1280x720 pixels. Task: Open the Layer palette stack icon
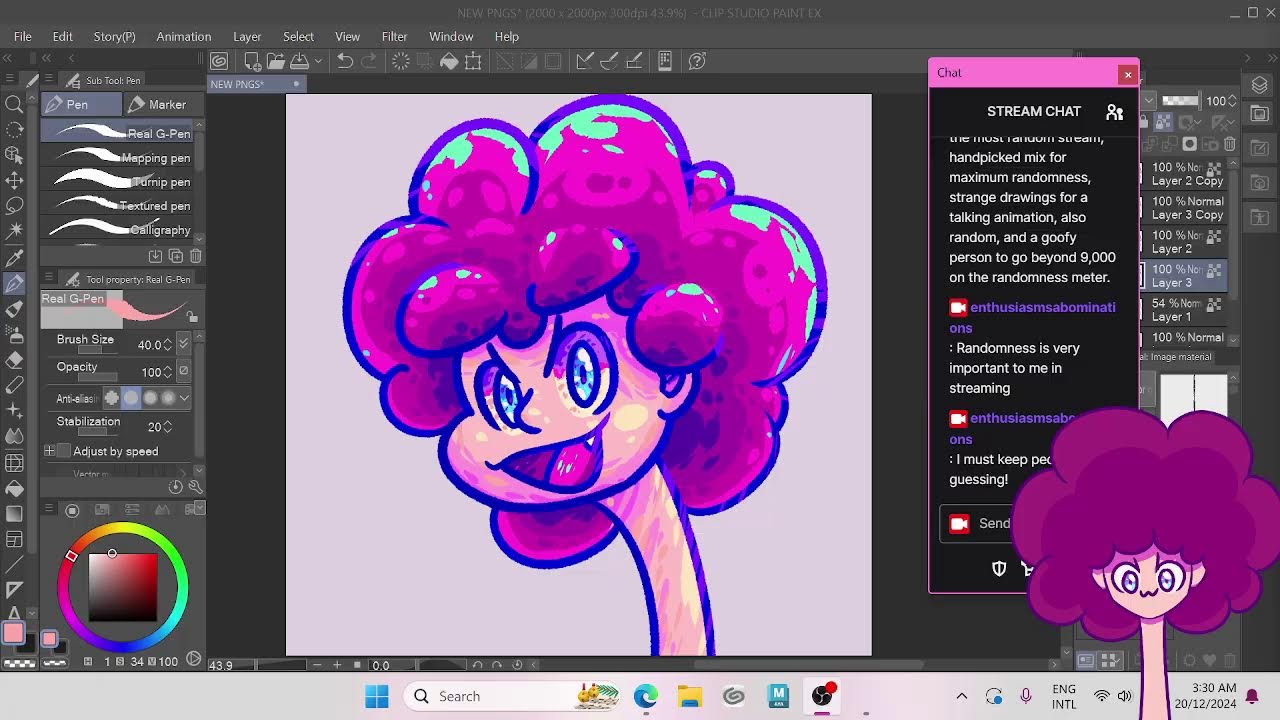pos(1260,86)
